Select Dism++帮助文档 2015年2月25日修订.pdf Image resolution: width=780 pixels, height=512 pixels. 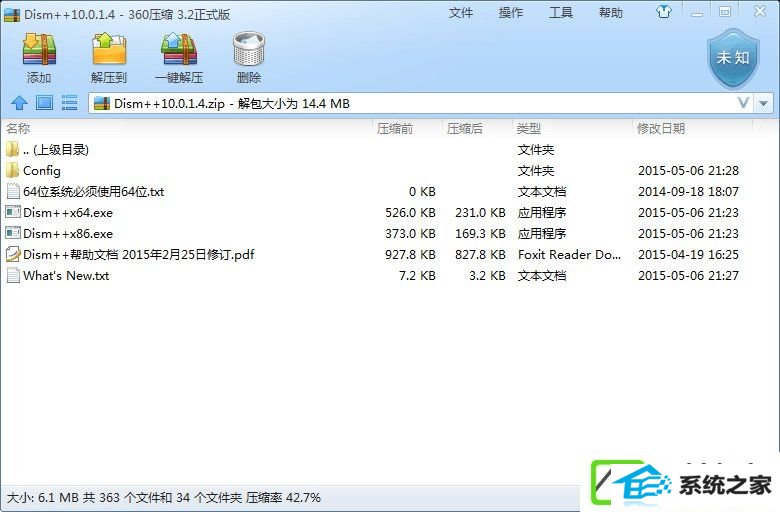click(x=139, y=254)
